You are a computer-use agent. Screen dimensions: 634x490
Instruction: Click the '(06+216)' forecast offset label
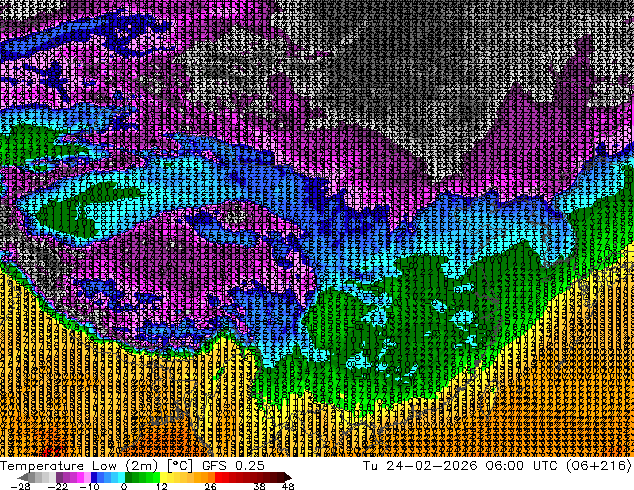click(x=598, y=466)
